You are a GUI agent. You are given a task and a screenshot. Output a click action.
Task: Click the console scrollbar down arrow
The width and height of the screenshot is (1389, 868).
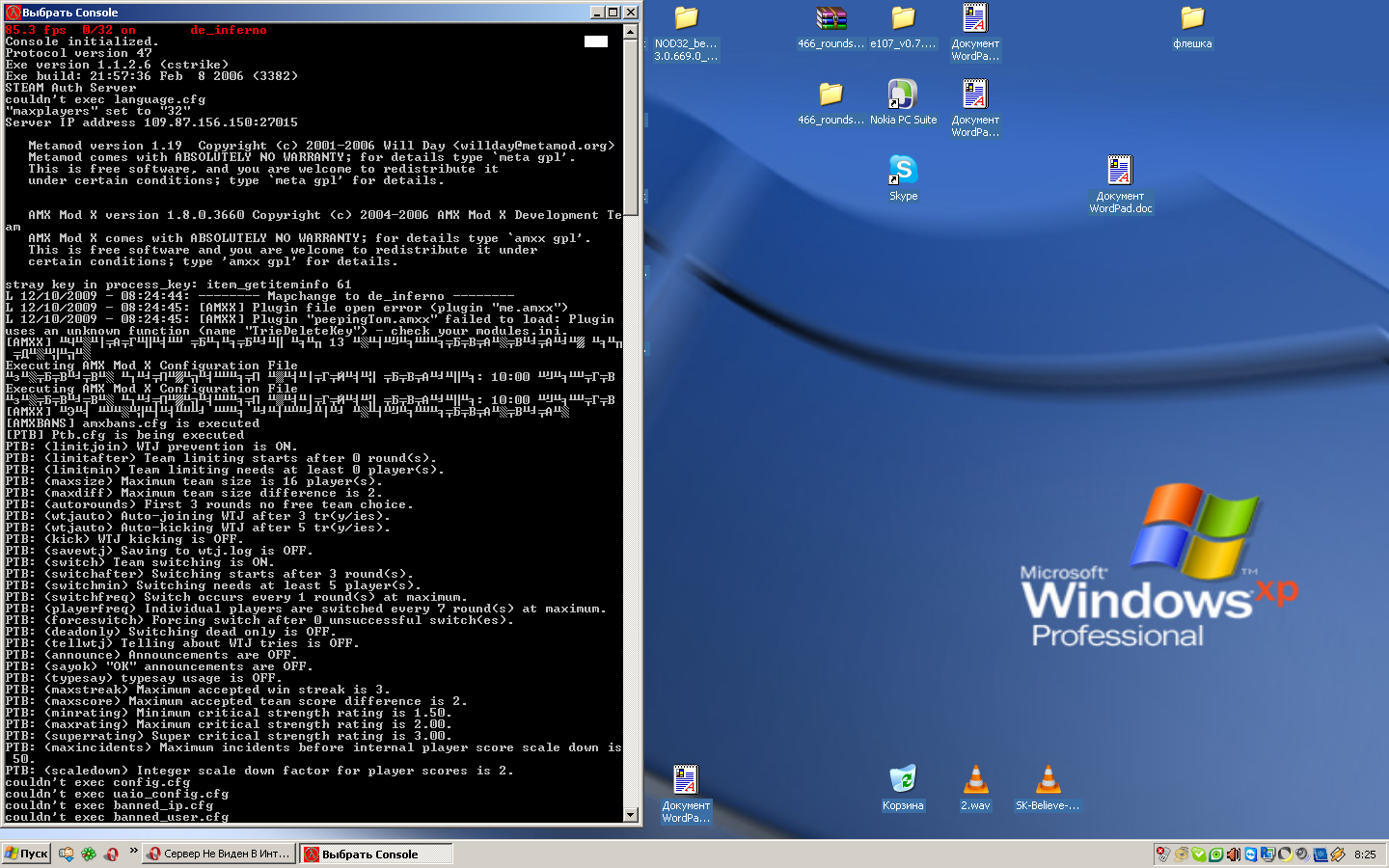click(x=631, y=815)
